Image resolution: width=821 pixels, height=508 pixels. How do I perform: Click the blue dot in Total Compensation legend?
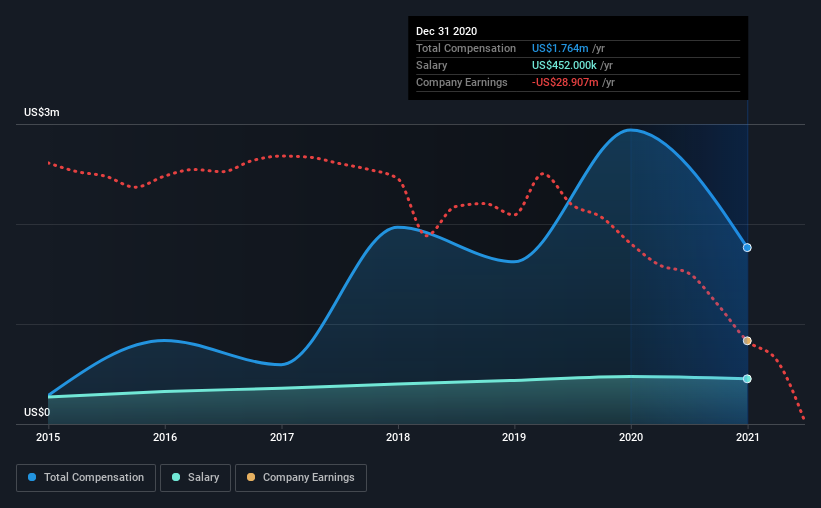32,477
